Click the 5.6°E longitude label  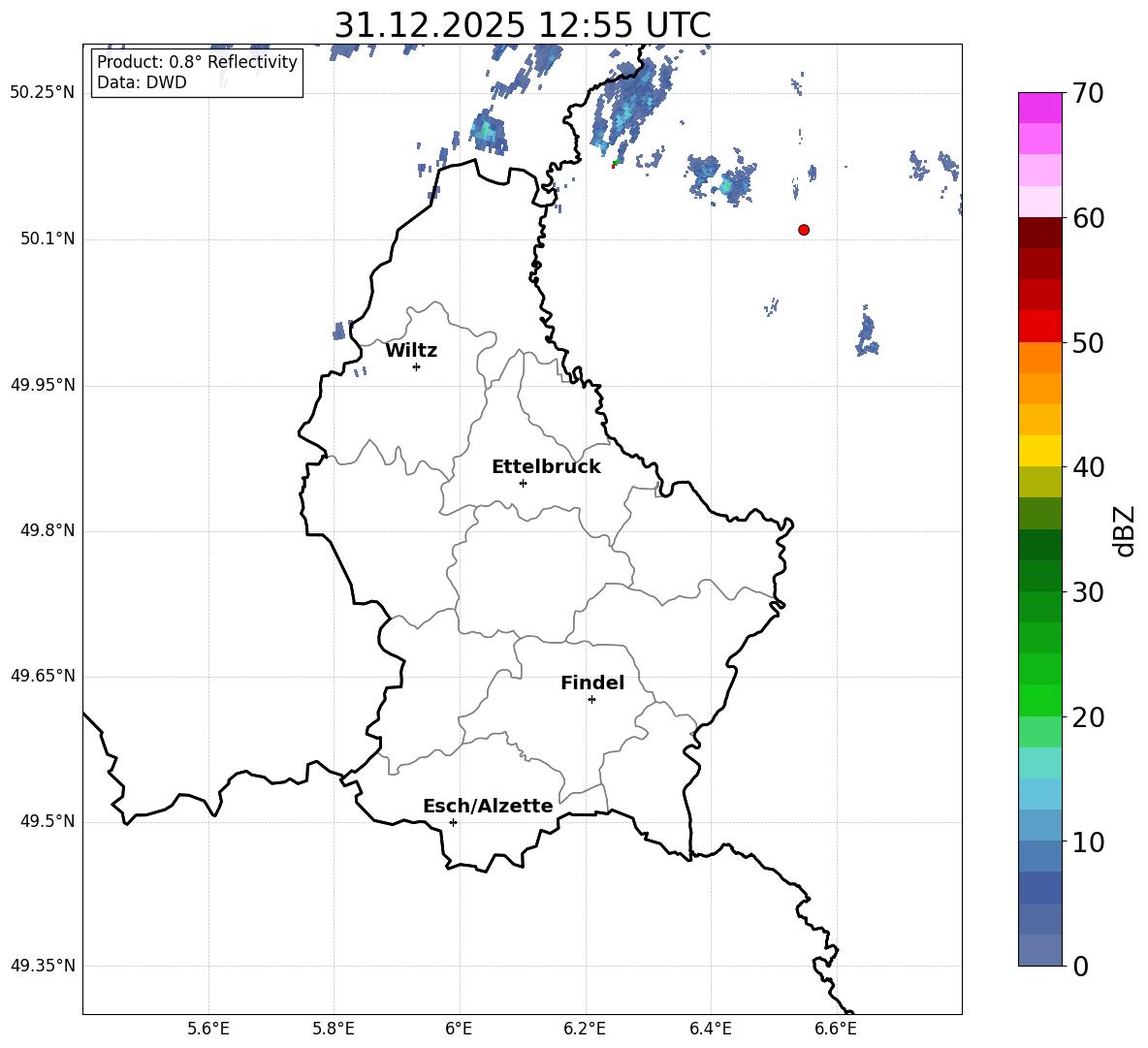208,1029
